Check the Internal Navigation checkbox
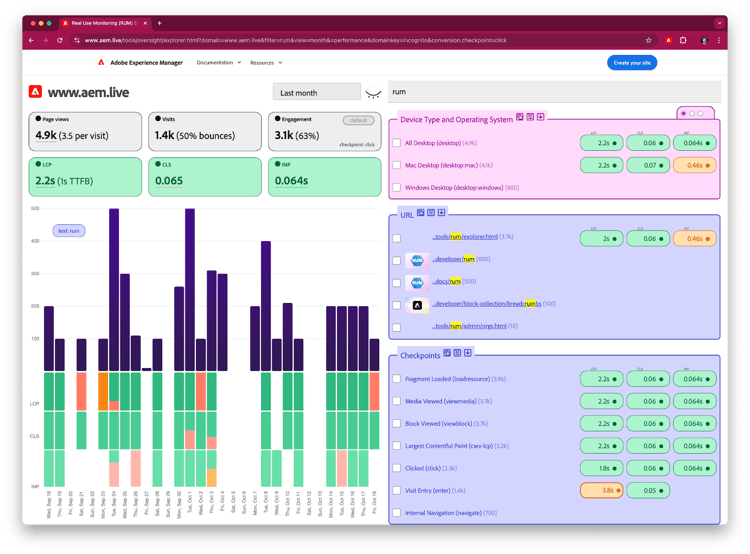 (x=397, y=513)
